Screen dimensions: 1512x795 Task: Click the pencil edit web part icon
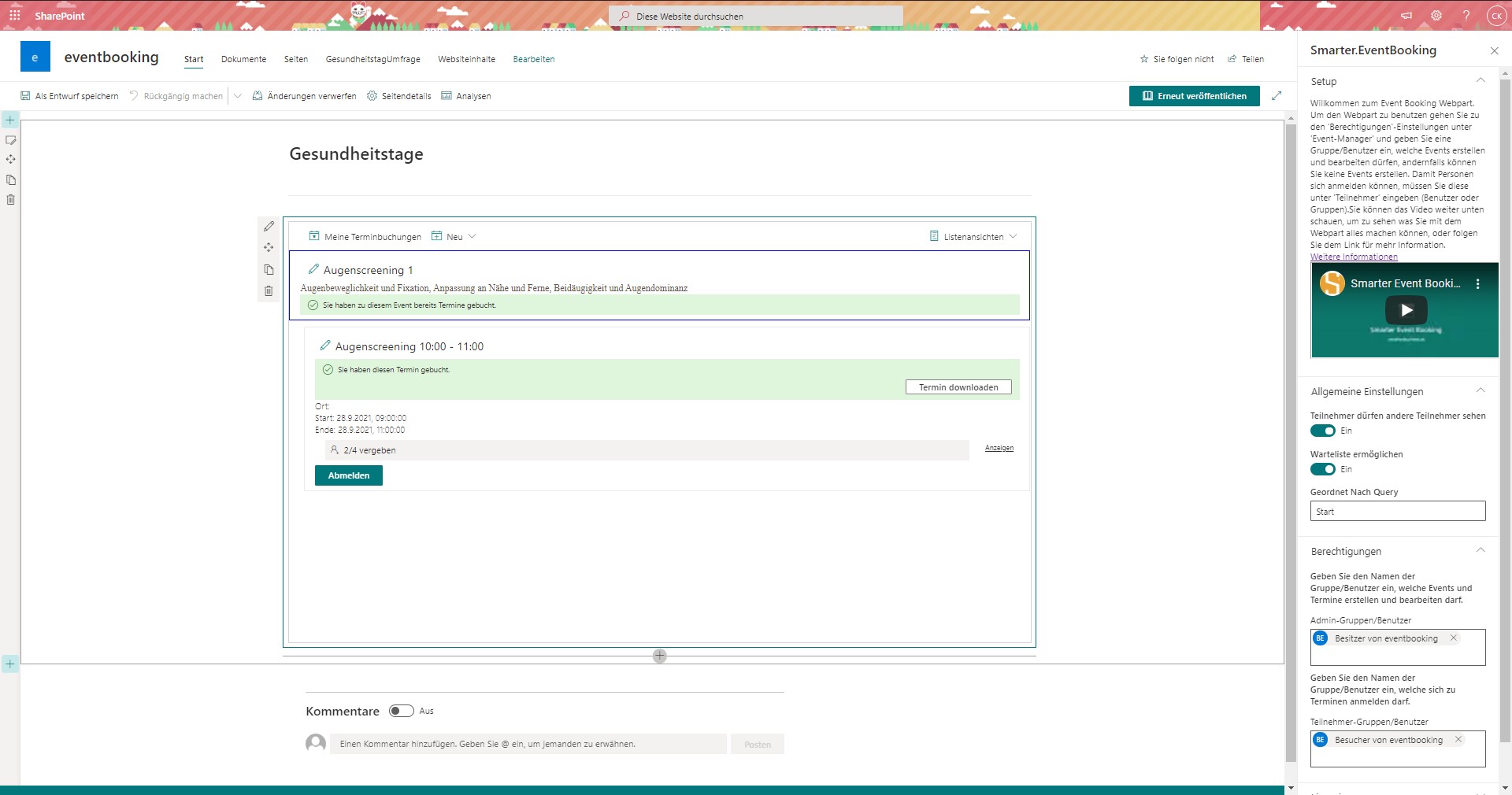pyautogui.click(x=269, y=227)
